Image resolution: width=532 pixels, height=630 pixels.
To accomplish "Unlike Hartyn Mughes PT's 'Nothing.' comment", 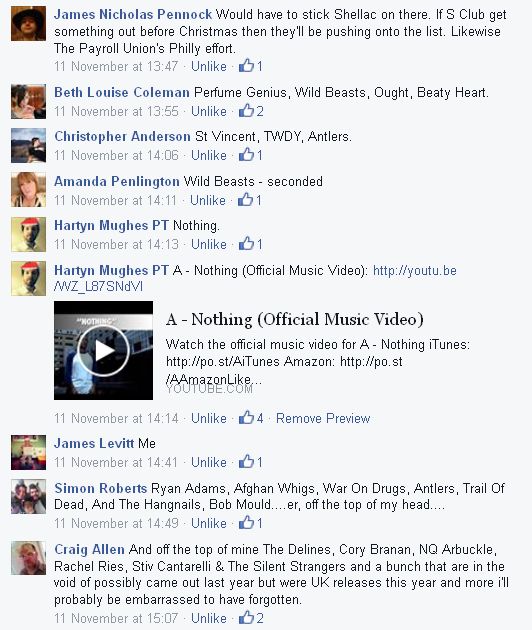I will (x=209, y=244).
